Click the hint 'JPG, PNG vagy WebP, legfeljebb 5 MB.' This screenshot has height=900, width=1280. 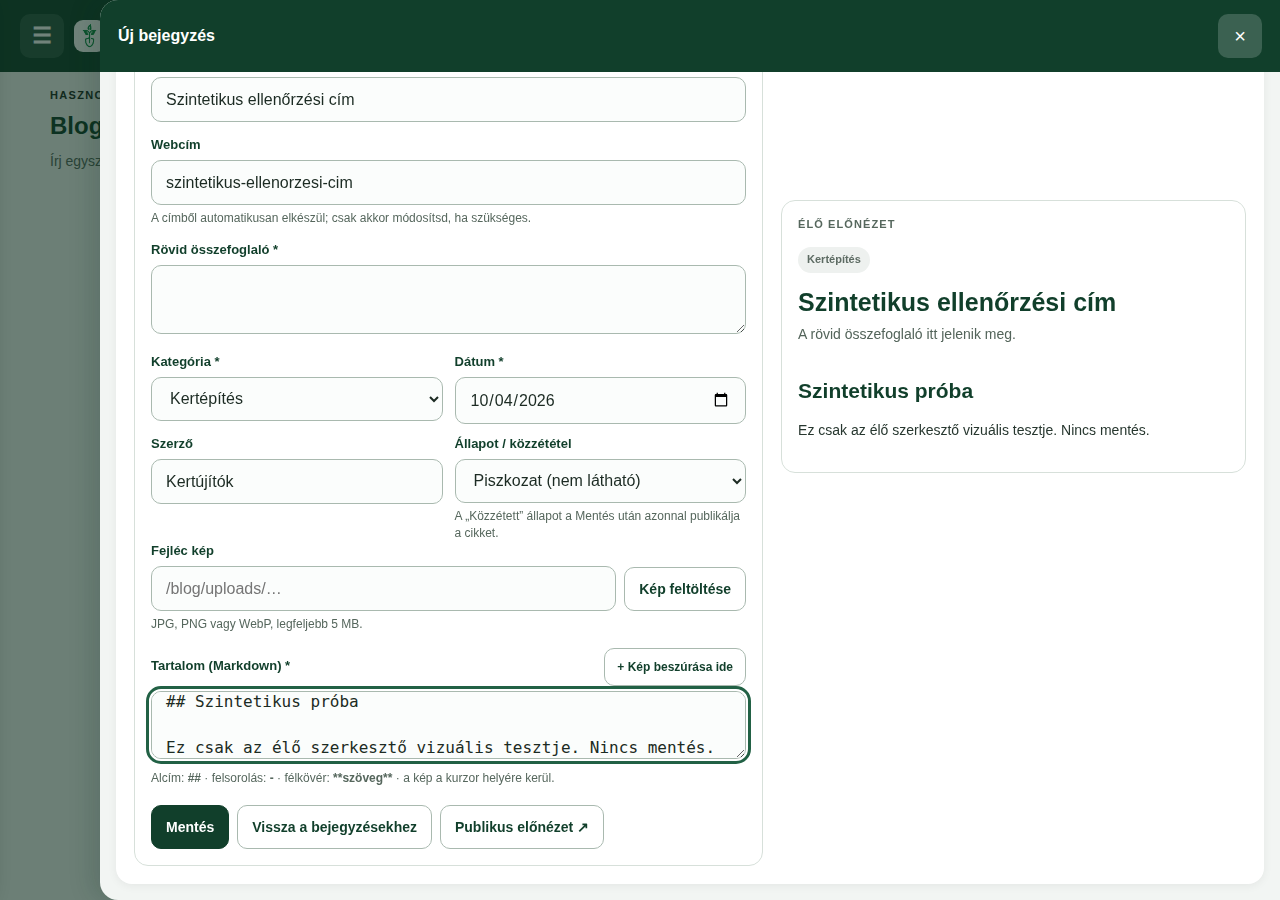(257, 624)
